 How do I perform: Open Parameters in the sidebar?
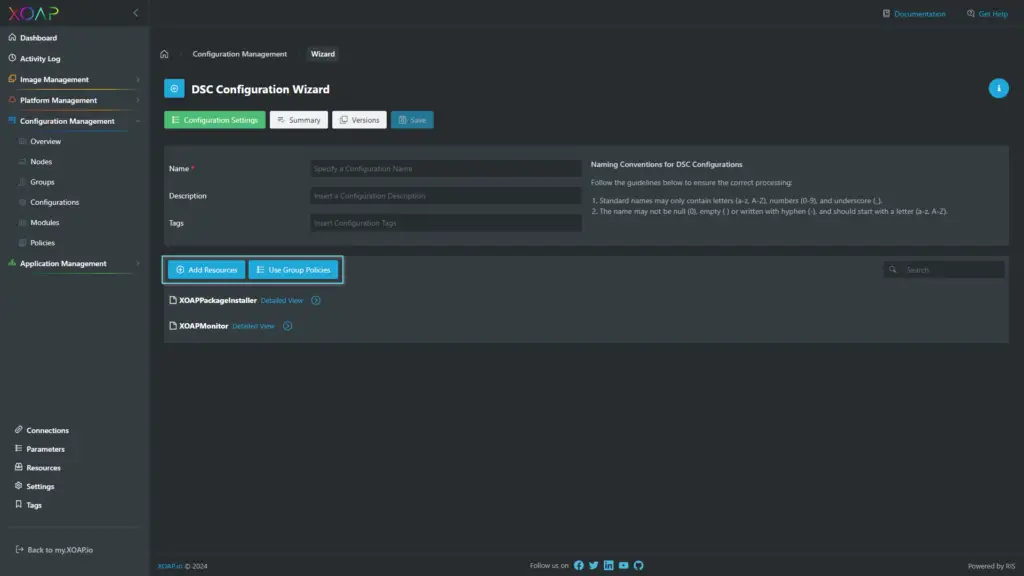pos(45,449)
